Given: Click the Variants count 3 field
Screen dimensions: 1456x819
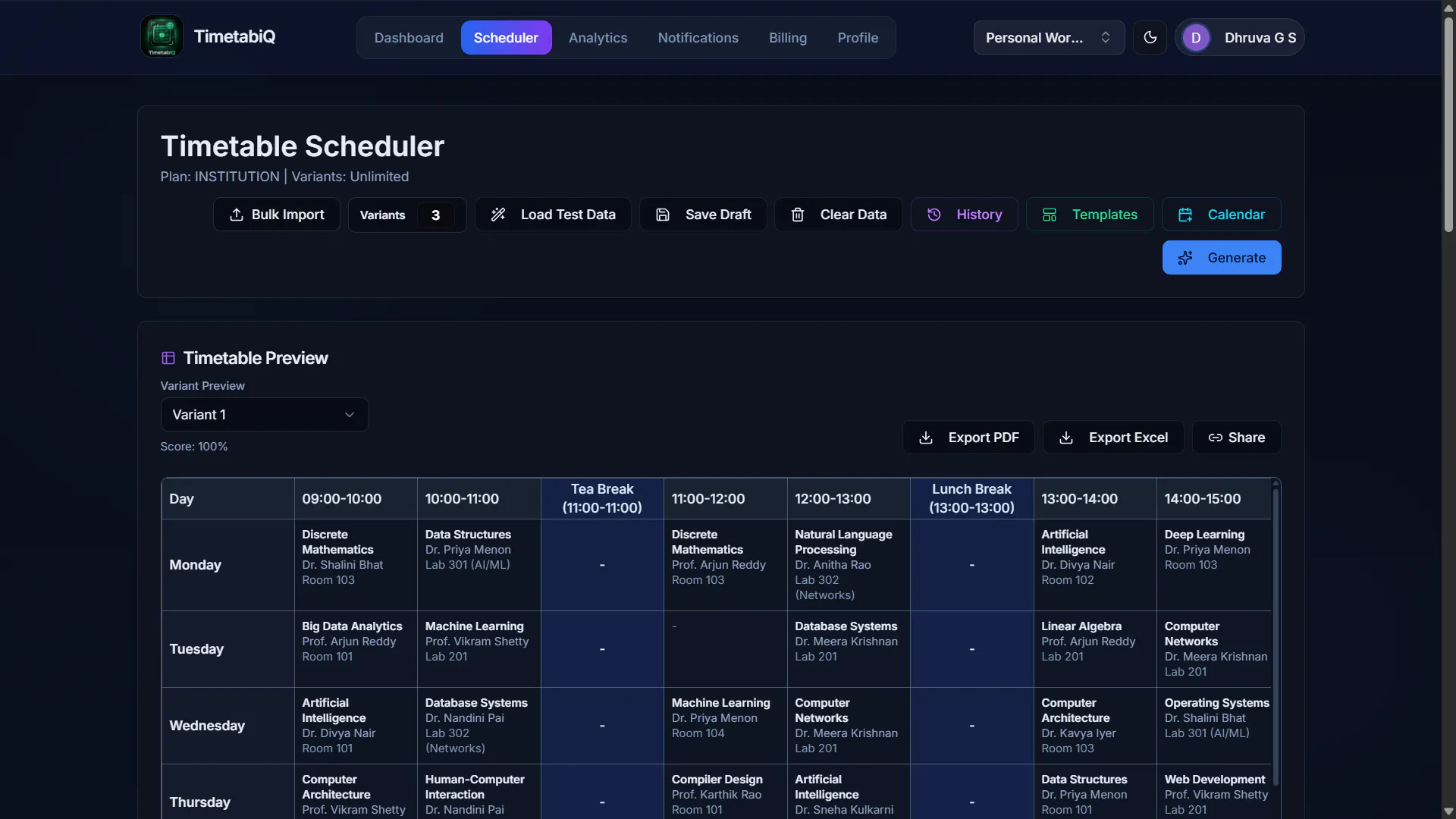Looking at the screenshot, I should (x=435, y=215).
